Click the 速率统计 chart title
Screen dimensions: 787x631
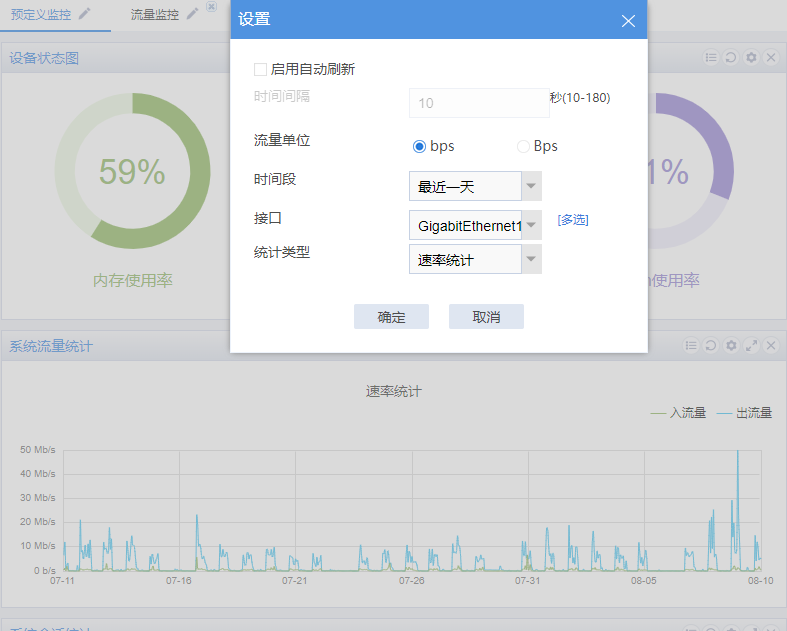click(x=394, y=392)
